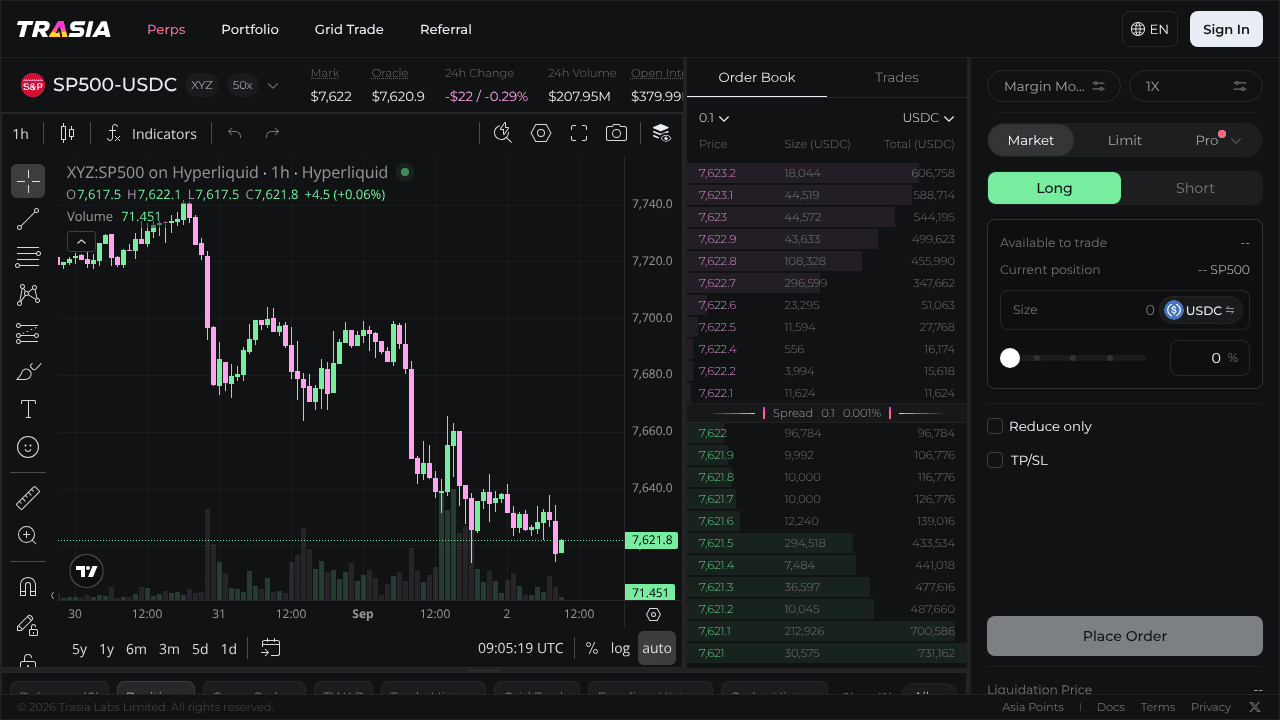Open the Fibonacci retracement tool
Screen dimensions: 1280x720
pyautogui.click(x=28, y=257)
